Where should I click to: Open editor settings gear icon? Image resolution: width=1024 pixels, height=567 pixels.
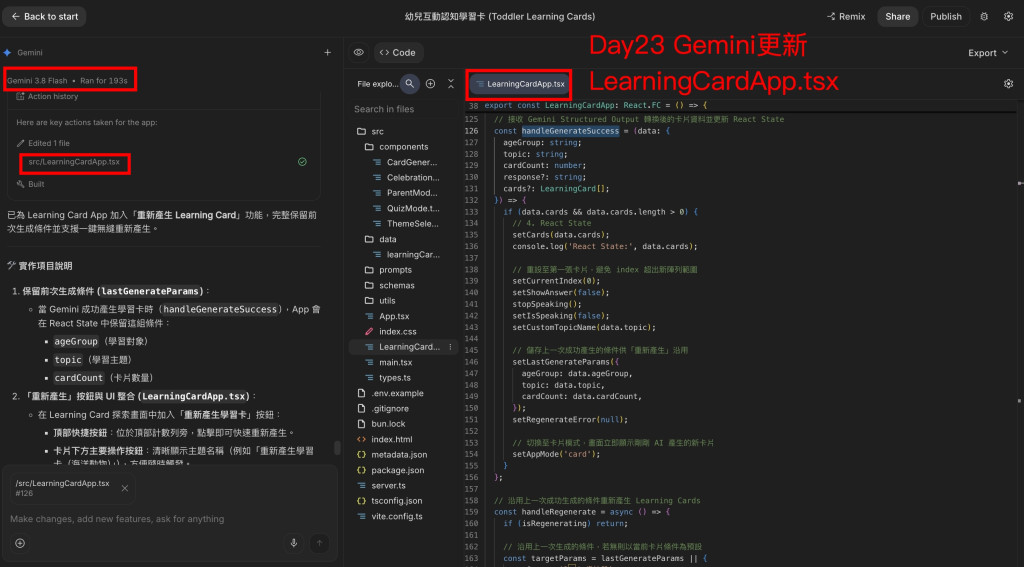[1008, 84]
